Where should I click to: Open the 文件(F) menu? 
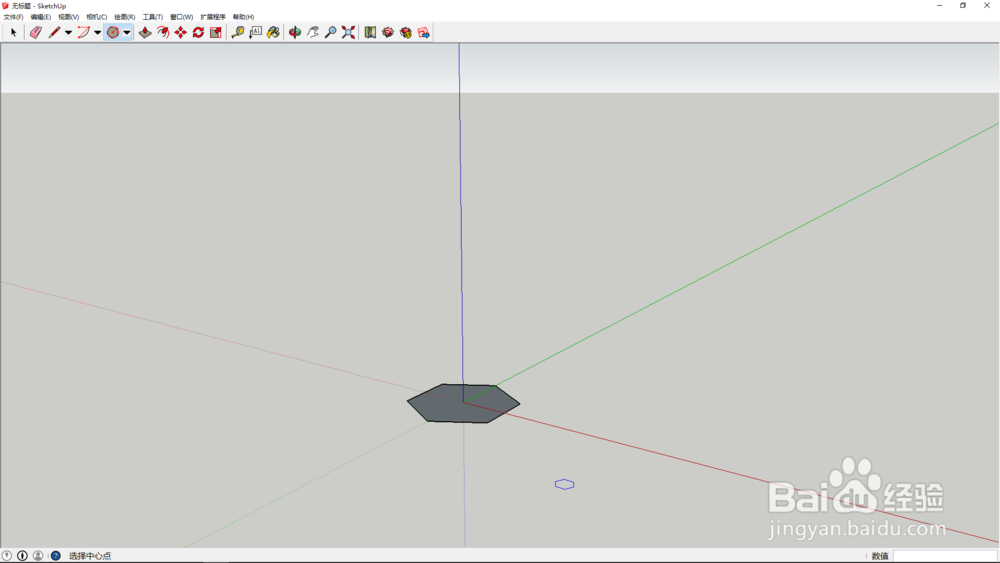click(13, 17)
